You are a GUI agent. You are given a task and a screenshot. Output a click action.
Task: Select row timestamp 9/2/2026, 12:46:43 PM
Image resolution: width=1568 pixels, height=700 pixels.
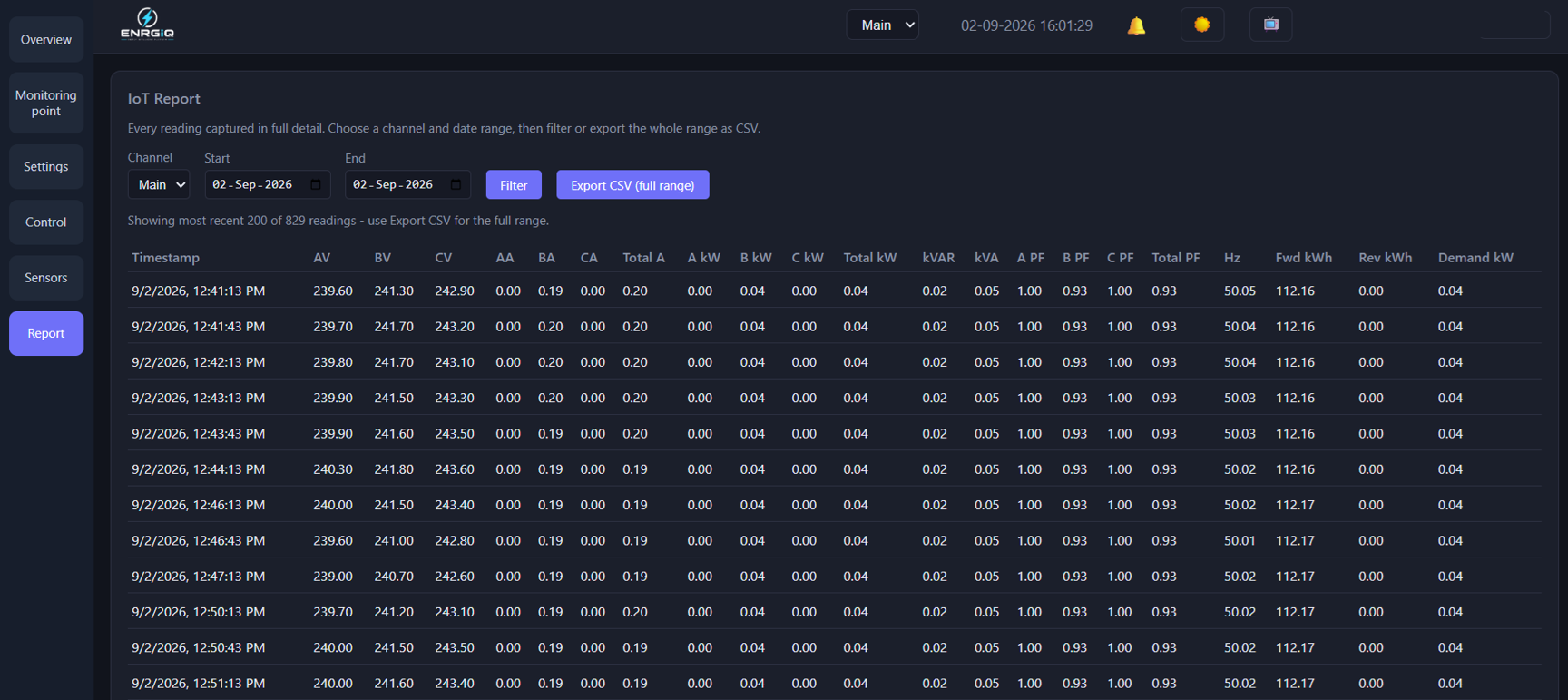(x=199, y=540)
